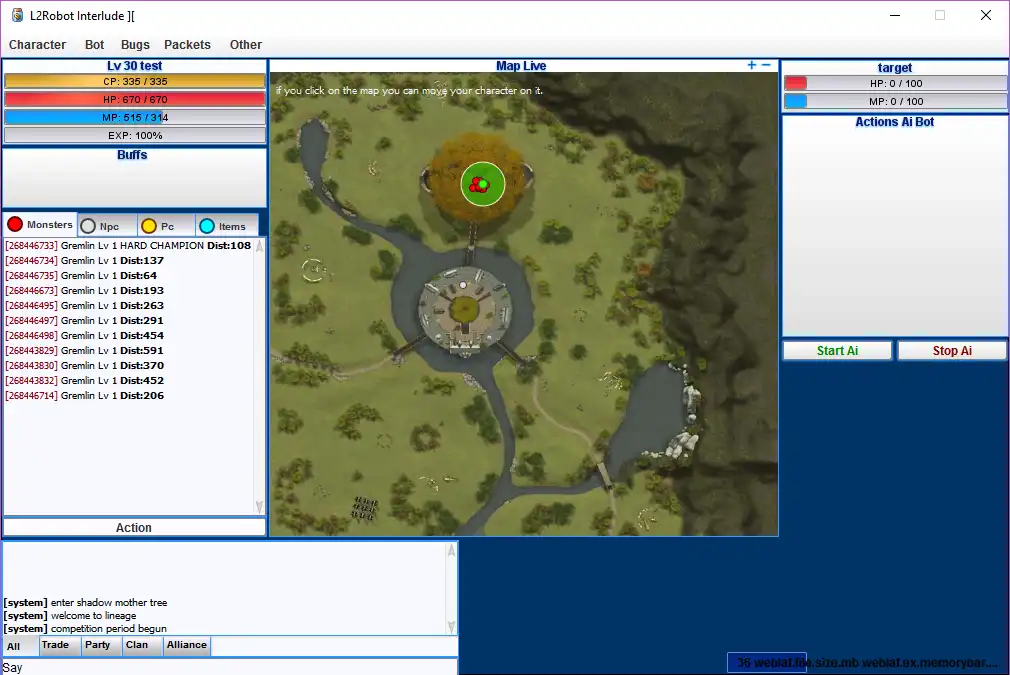
Task: Select Gremlin row with Dist:452
Action: 128,381
